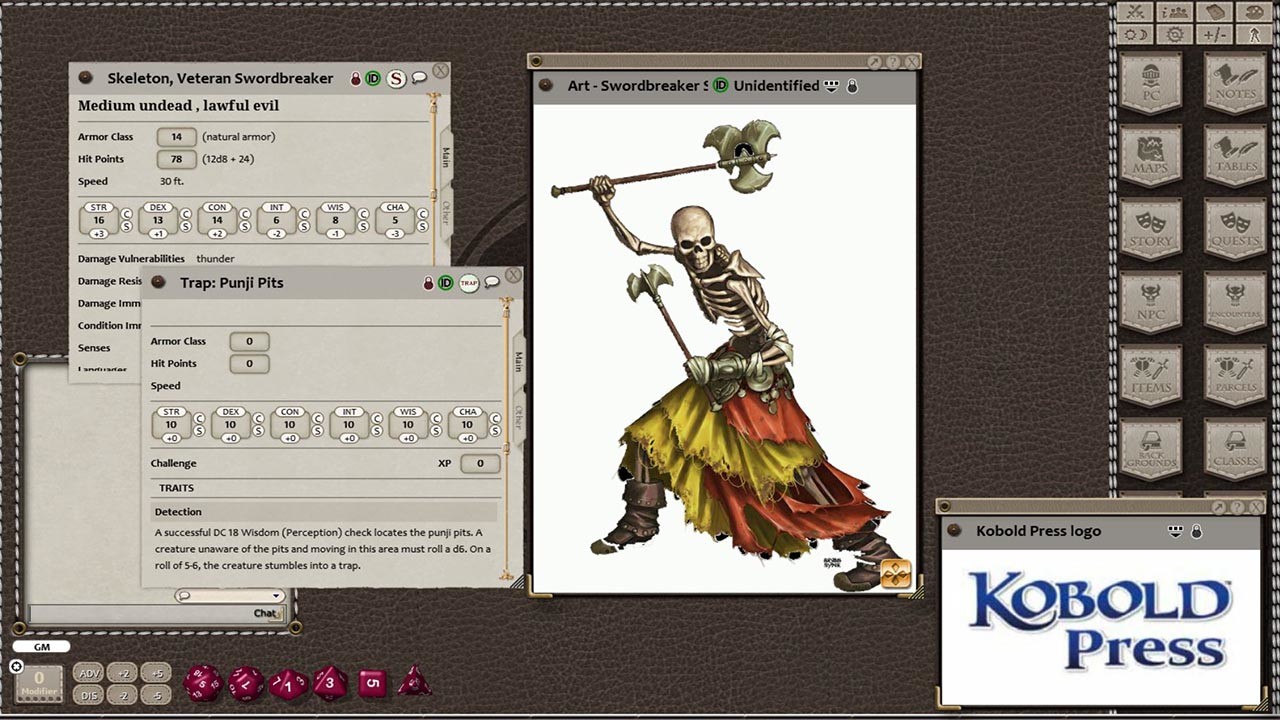1280x720 pixels.
Task: Select the Main tab on the Trap window
Action: click(517, 360)
